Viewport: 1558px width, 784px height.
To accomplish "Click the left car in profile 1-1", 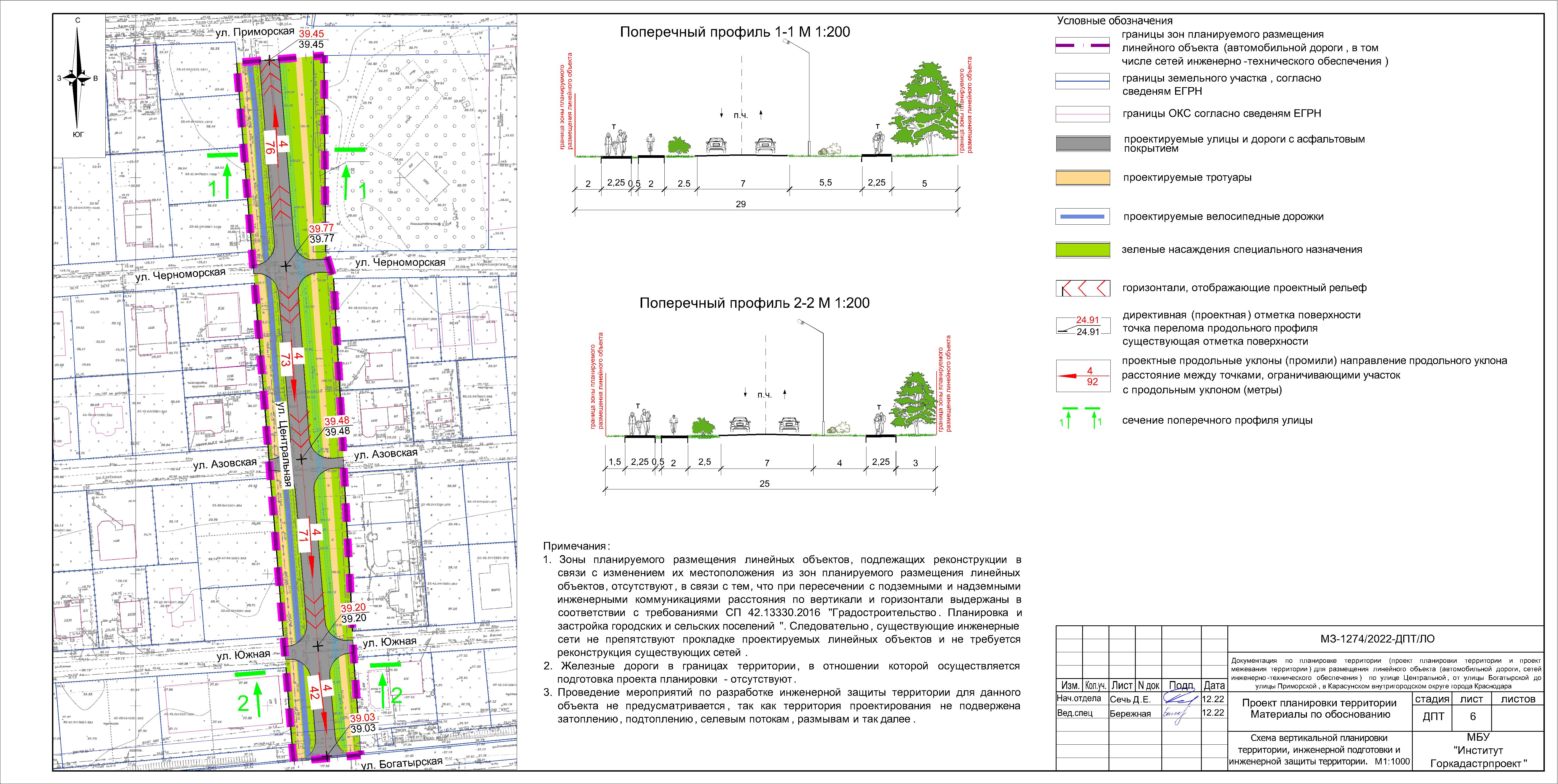I will 716,146.
